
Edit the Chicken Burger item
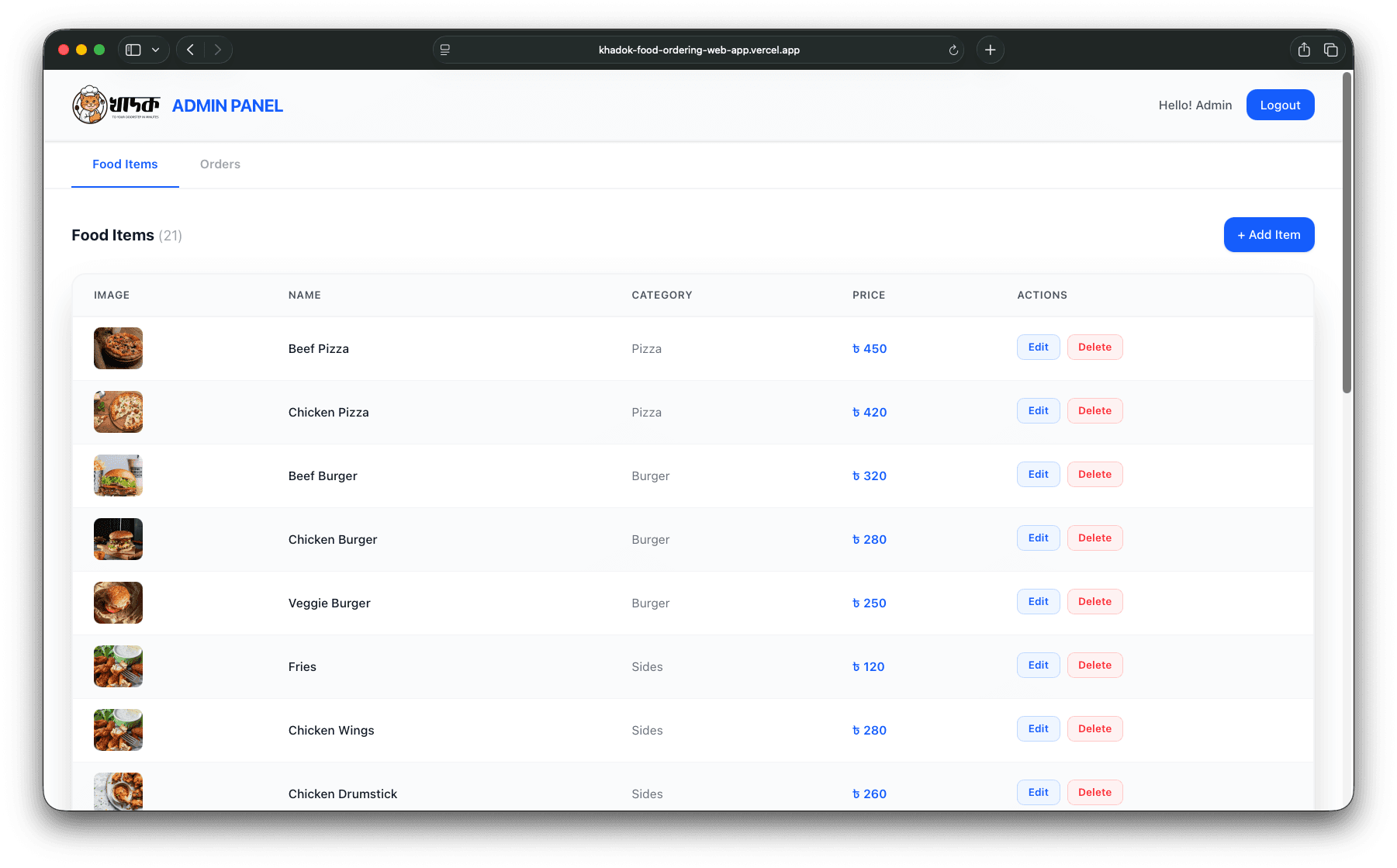point(1038,538)
